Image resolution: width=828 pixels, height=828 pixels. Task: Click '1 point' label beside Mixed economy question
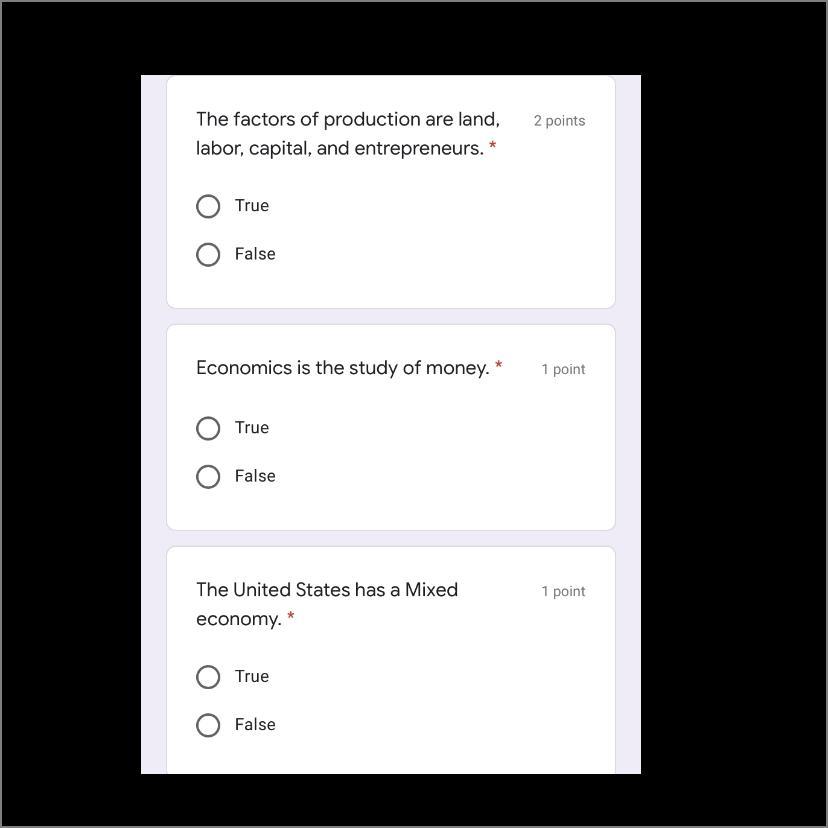(x=563, y=591)
